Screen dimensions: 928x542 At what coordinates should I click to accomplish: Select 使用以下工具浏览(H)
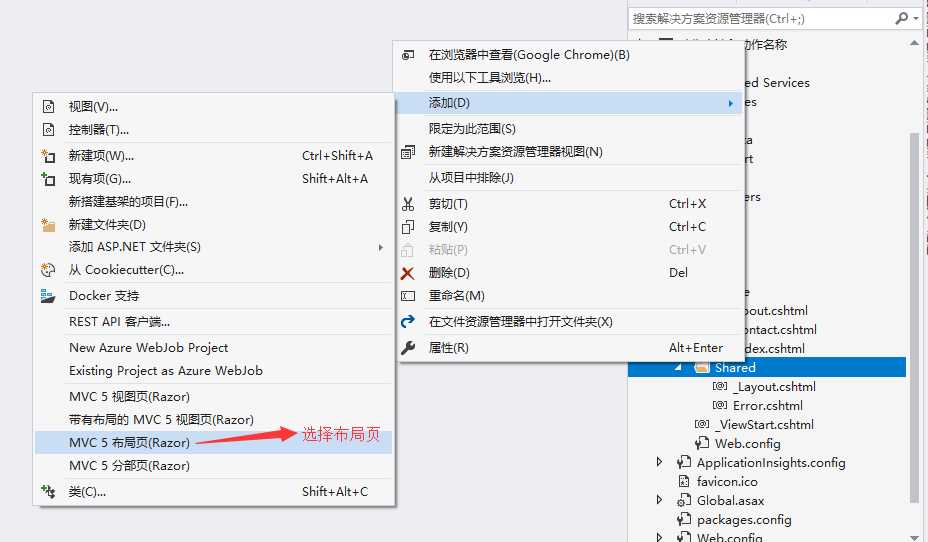(x=569, y=78)
